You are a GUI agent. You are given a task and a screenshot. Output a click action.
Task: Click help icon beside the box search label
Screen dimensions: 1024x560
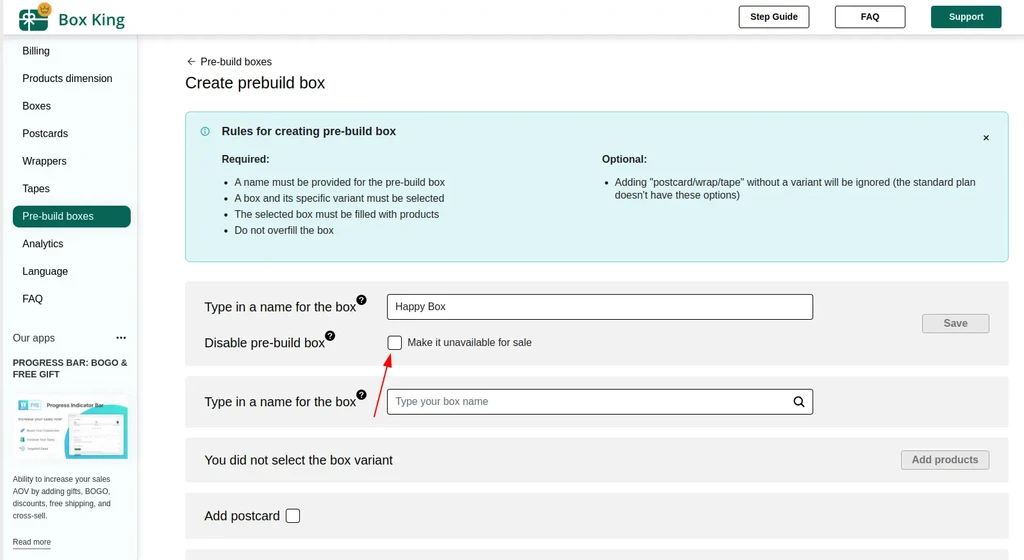pyautogui.click(x=361, y=395)
